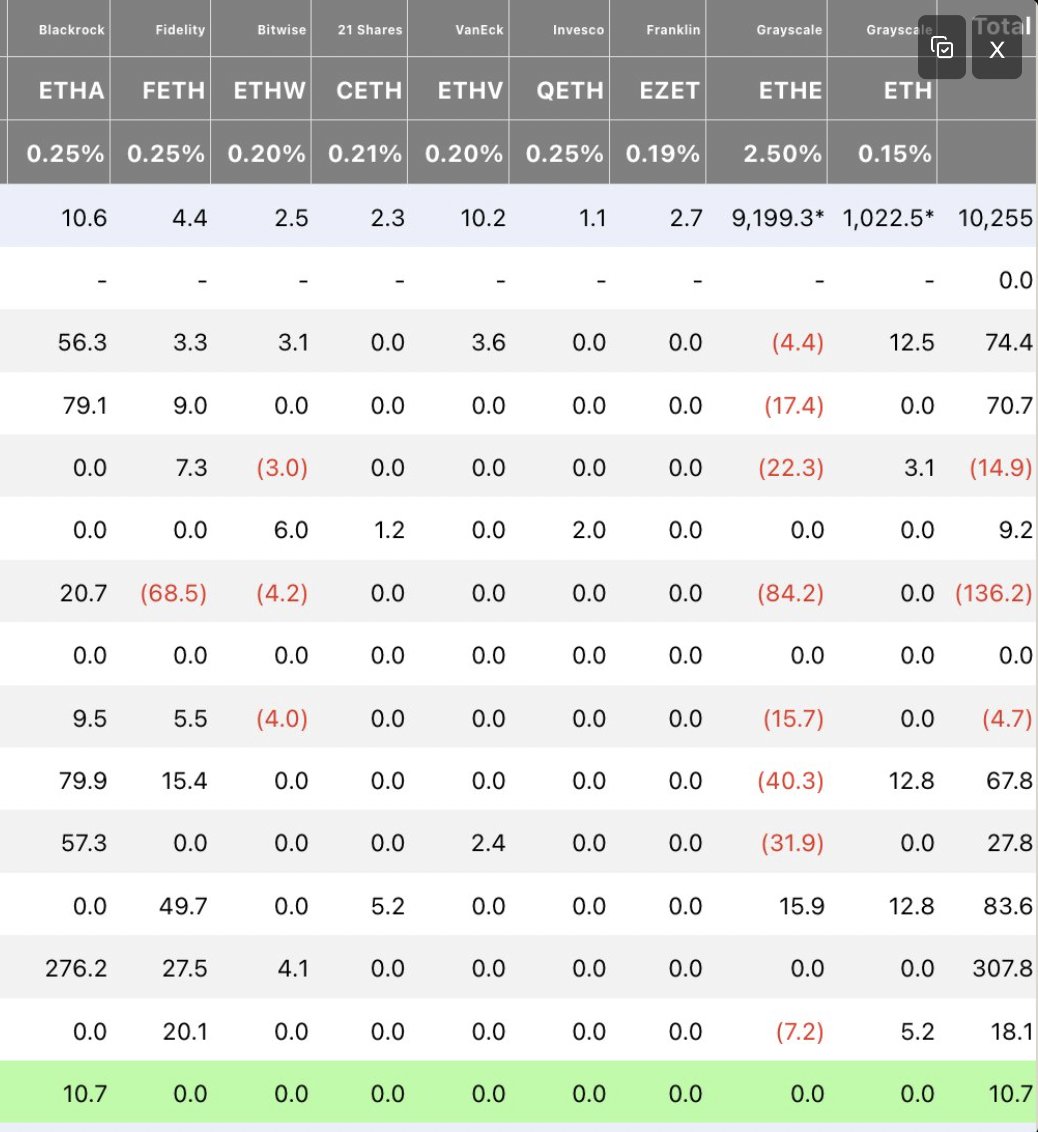Select the Franklin issuer header
Screen dimensions: 1038x1132
point(673,30)
